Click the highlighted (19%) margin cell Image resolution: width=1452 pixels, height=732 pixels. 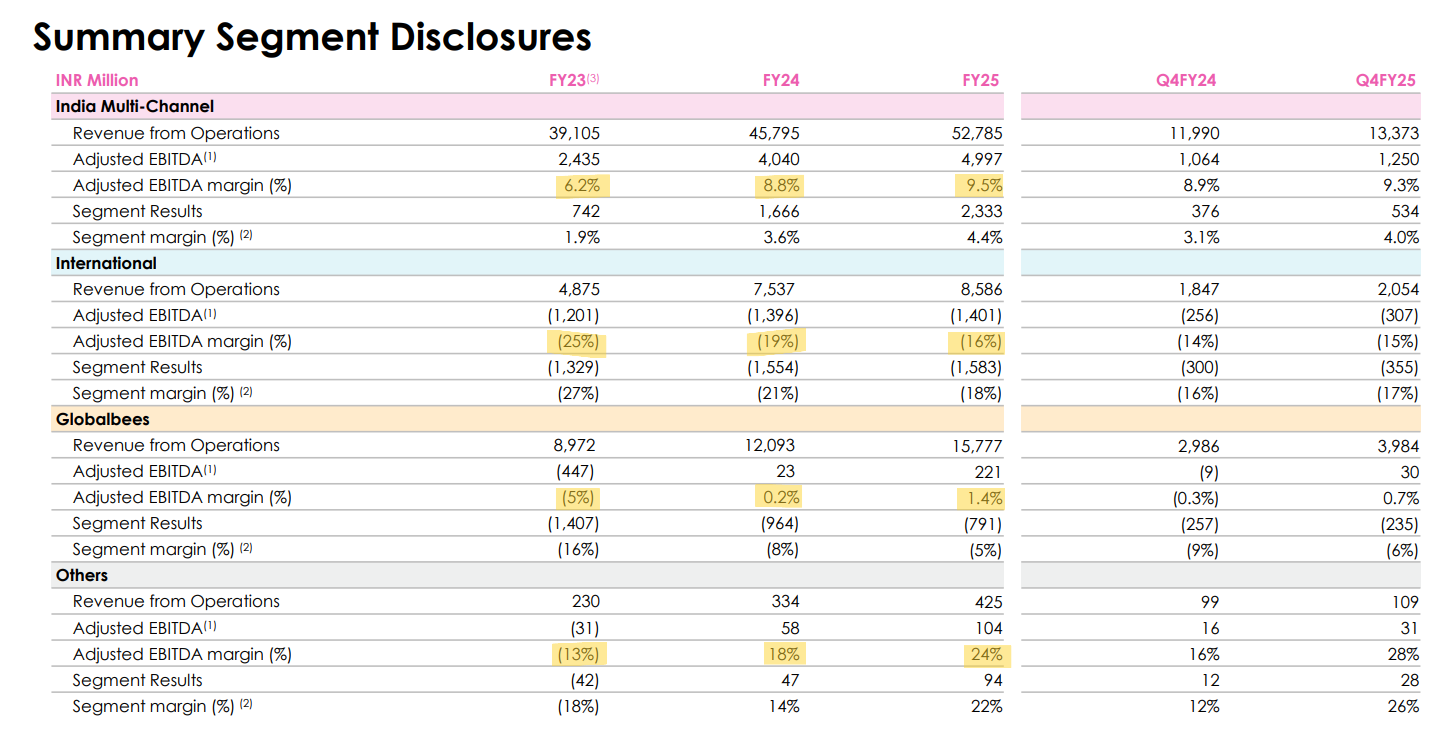777,341
